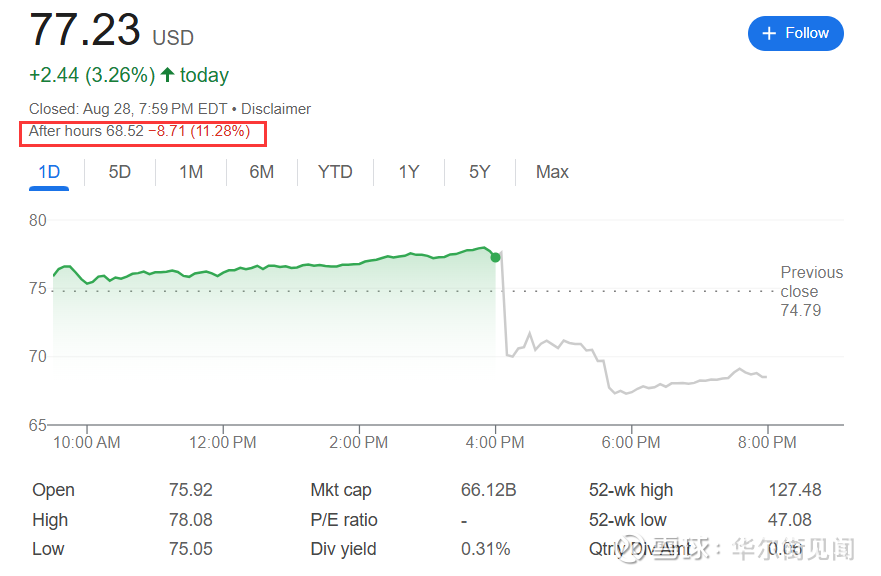Click the Div yield value 0.31%

pos(485,549)
